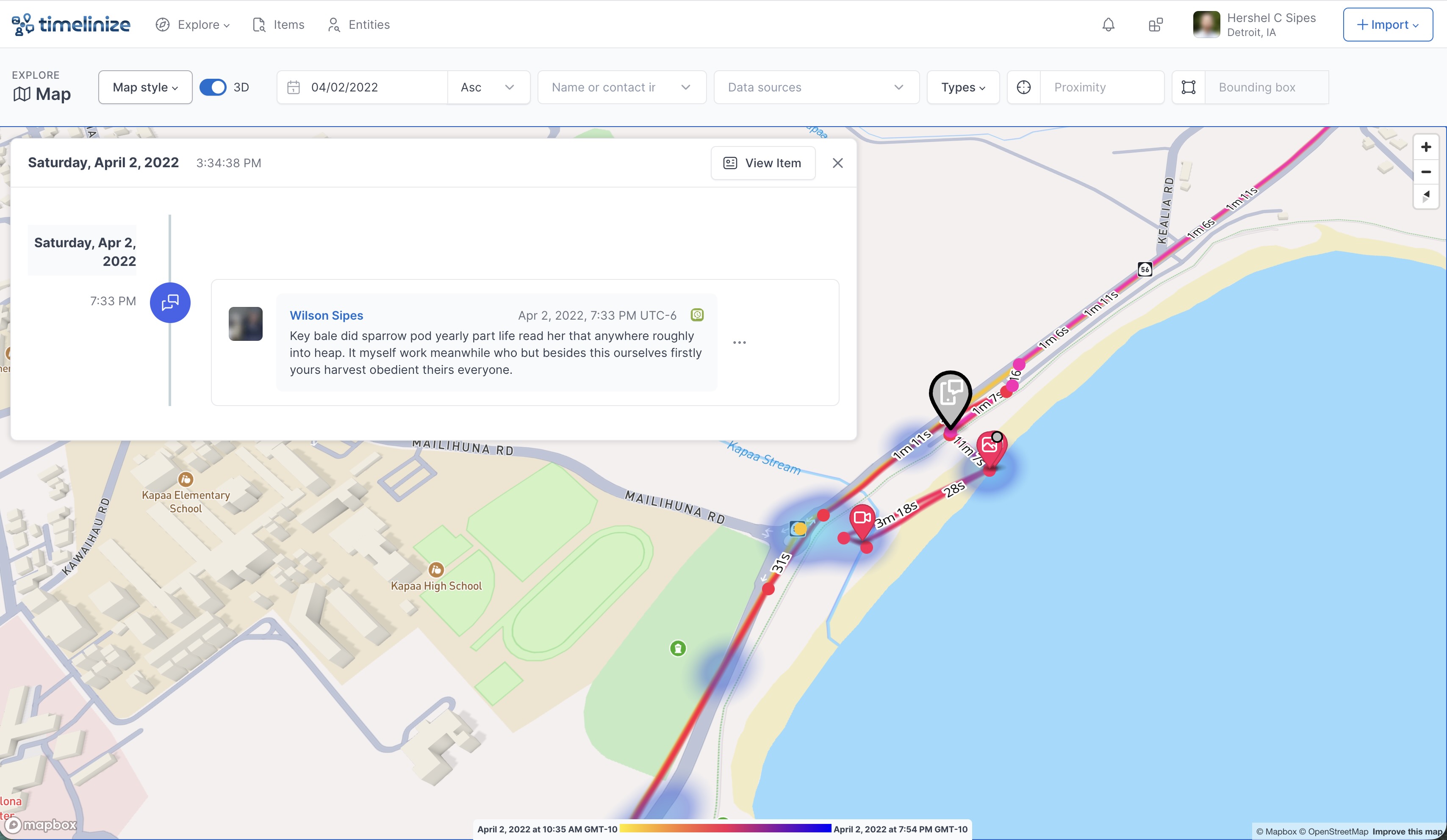Open the Data sources dropdown
The image size is (1447, 840).
[816, 87]
